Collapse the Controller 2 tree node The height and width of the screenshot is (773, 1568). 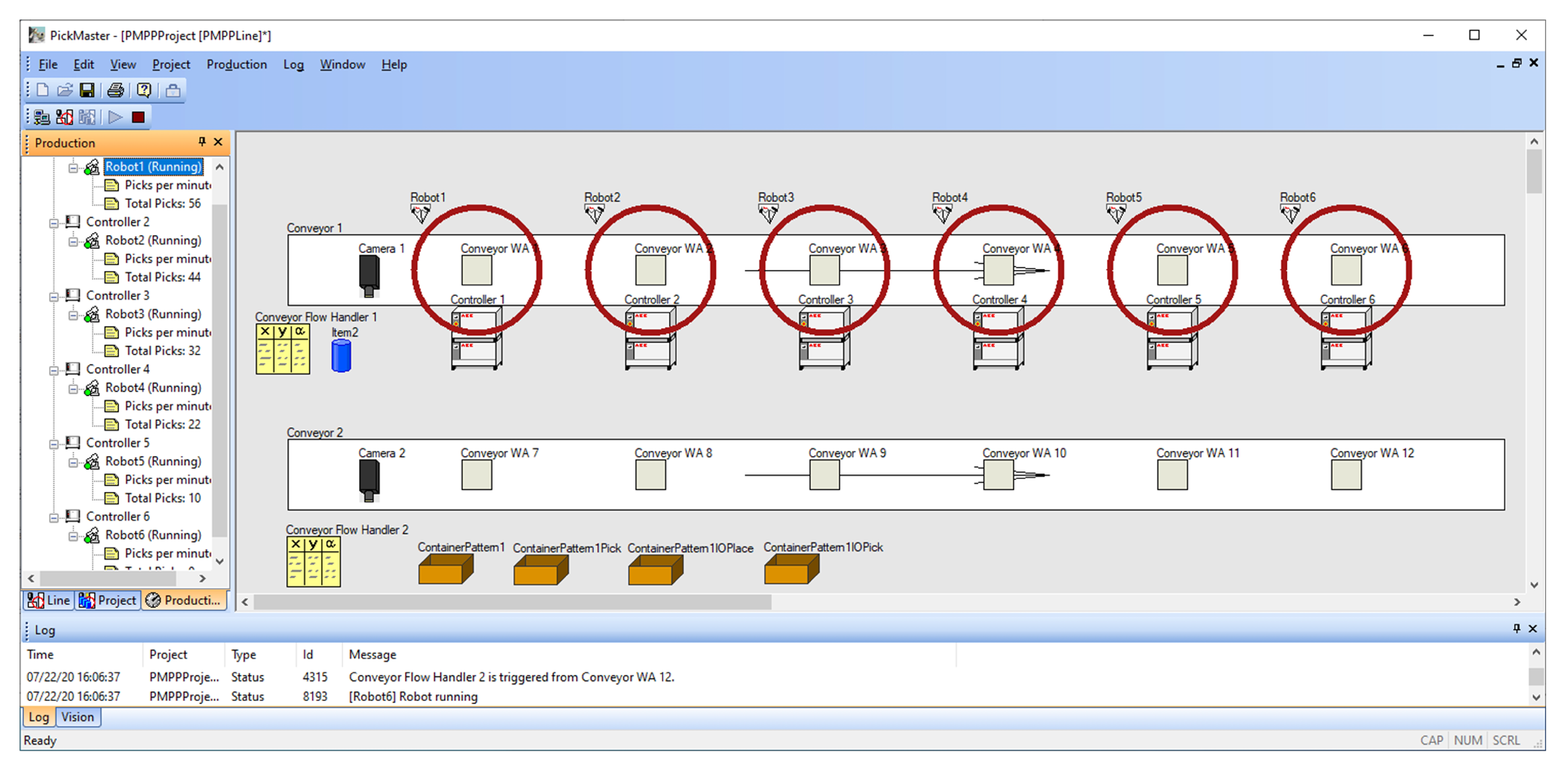[x=54, y=223]
